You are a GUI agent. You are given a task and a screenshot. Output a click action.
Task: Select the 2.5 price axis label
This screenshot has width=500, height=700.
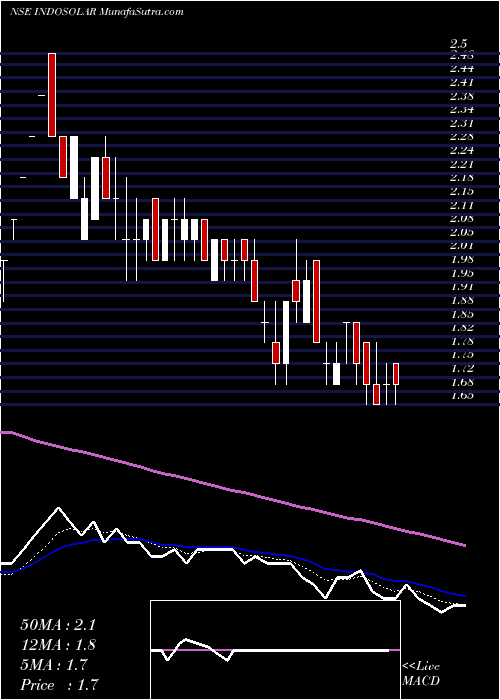point(458,44)
